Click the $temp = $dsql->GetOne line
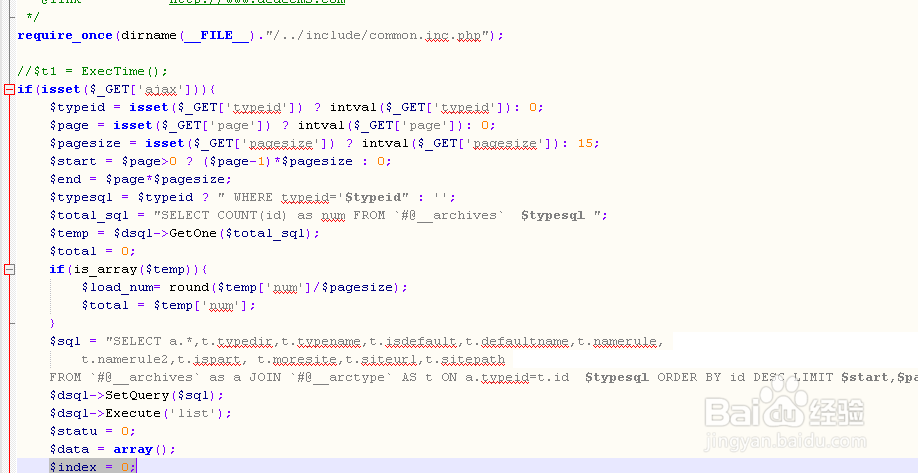Image resolution: width=918 pixels, height=473 pixels. [x=185, y=234]
